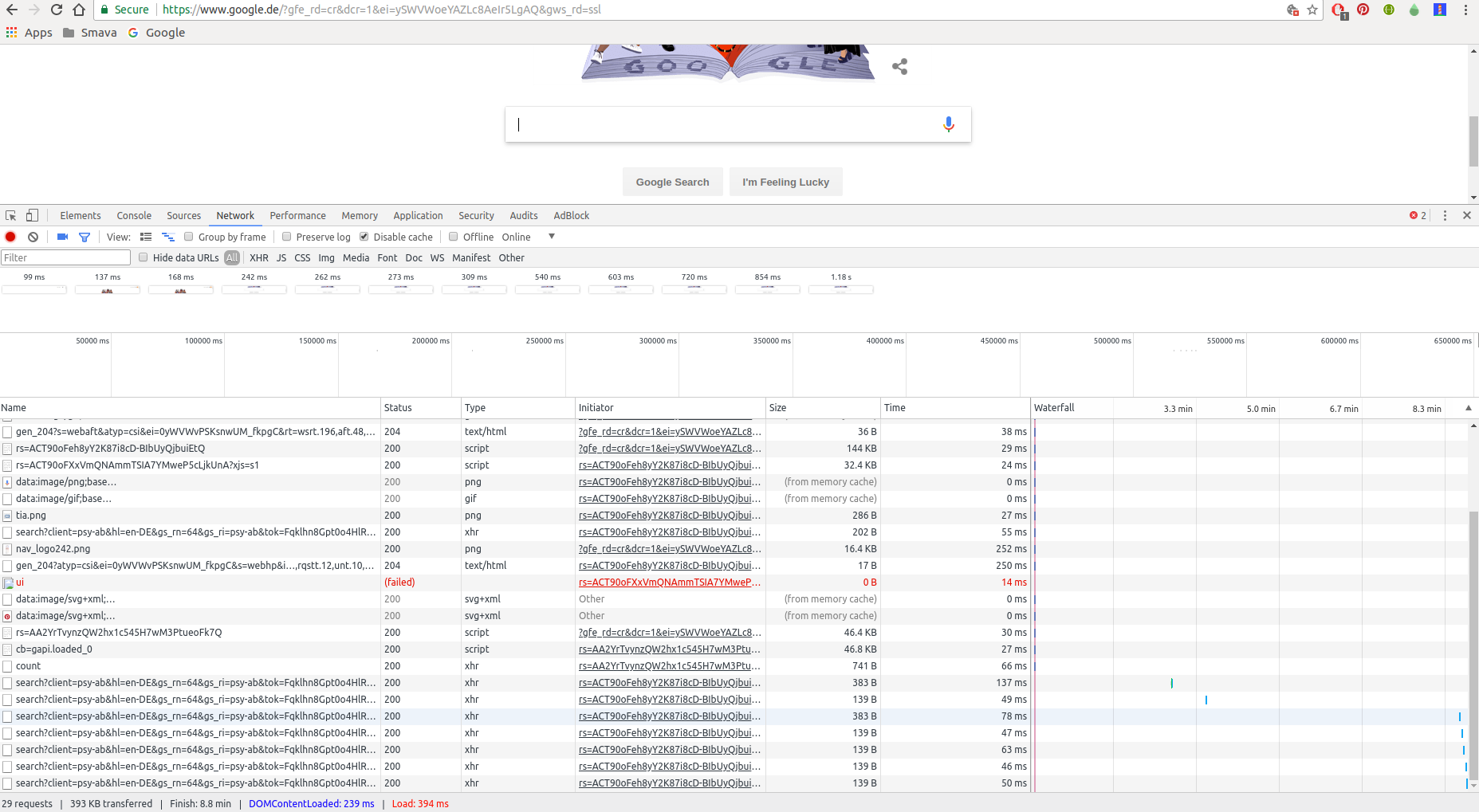Switch to the Sources tab

pos(183,215)
